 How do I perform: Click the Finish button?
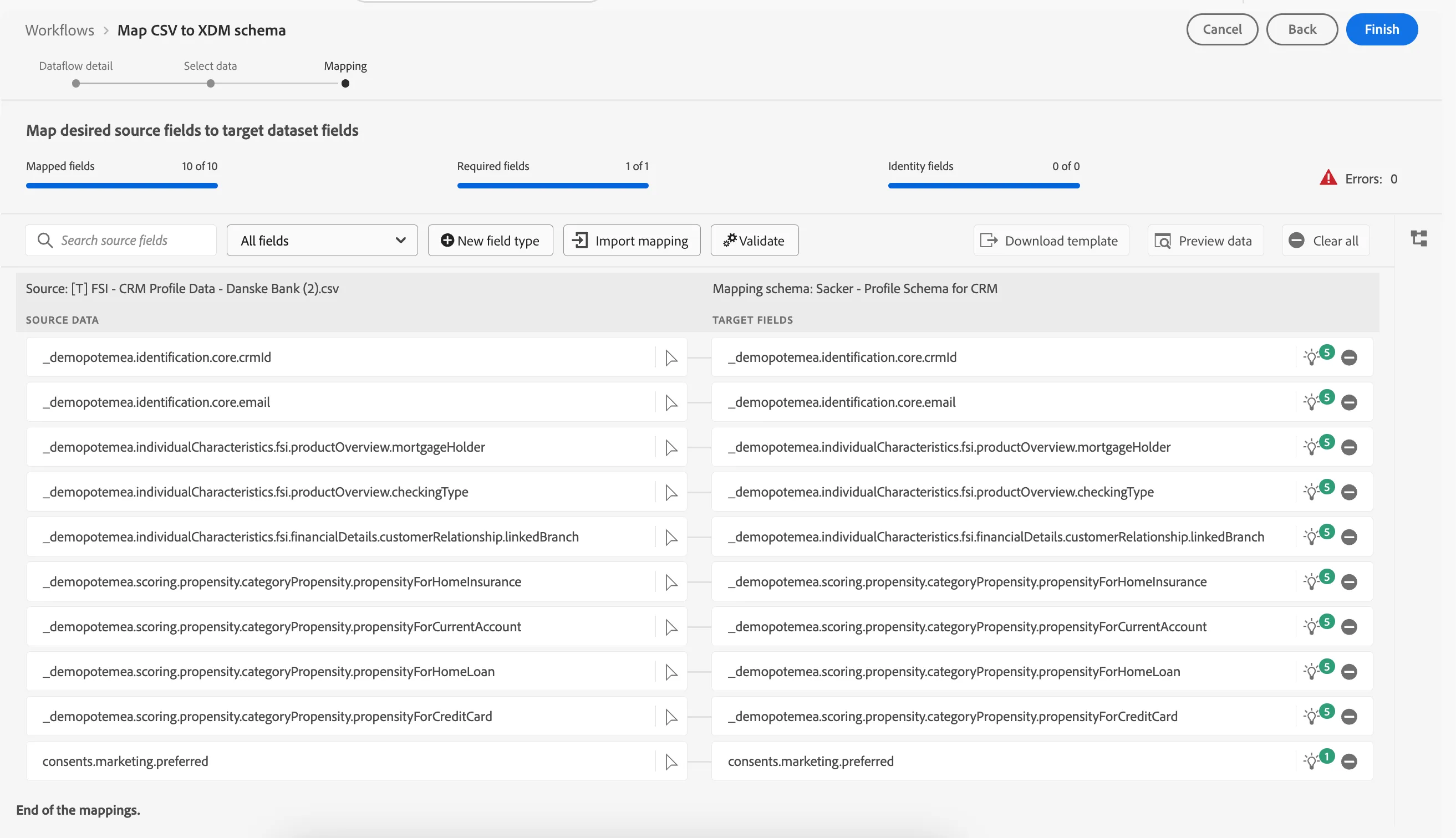pyautogui.click(x=1381, y=29)
